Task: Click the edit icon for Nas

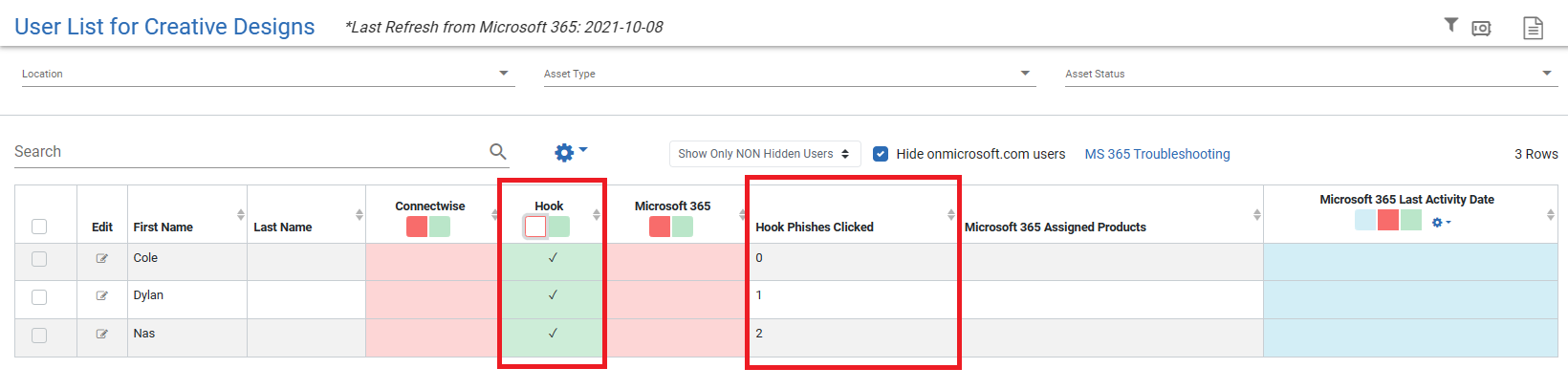Action: (101, 334)
